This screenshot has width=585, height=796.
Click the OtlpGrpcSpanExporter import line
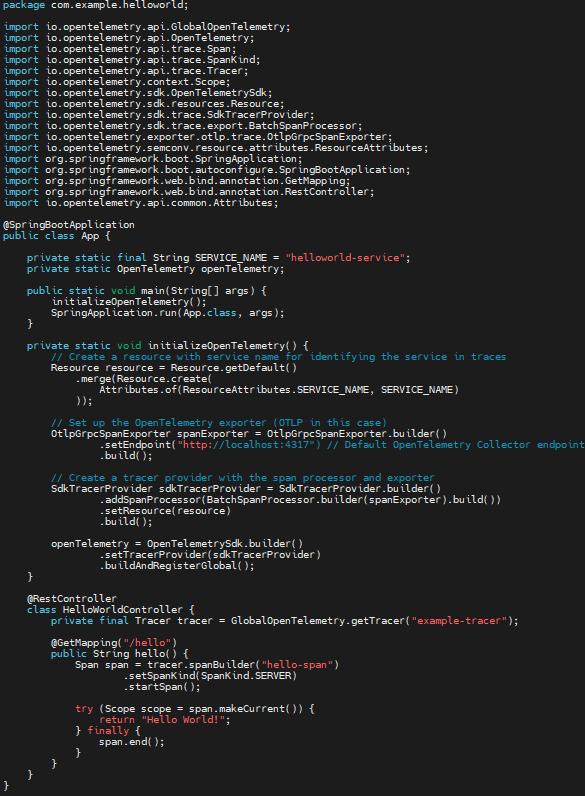point(198,137)
